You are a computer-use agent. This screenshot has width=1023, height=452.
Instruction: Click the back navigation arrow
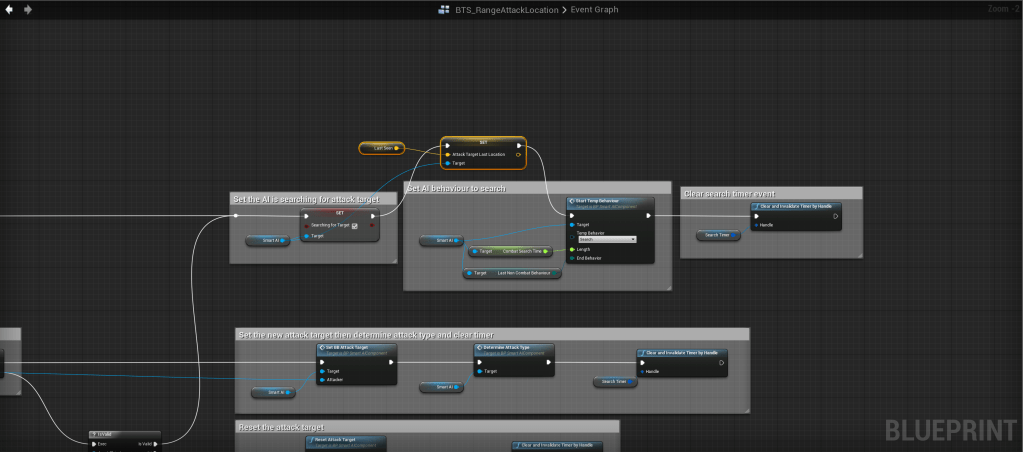[x=10, y=9]
